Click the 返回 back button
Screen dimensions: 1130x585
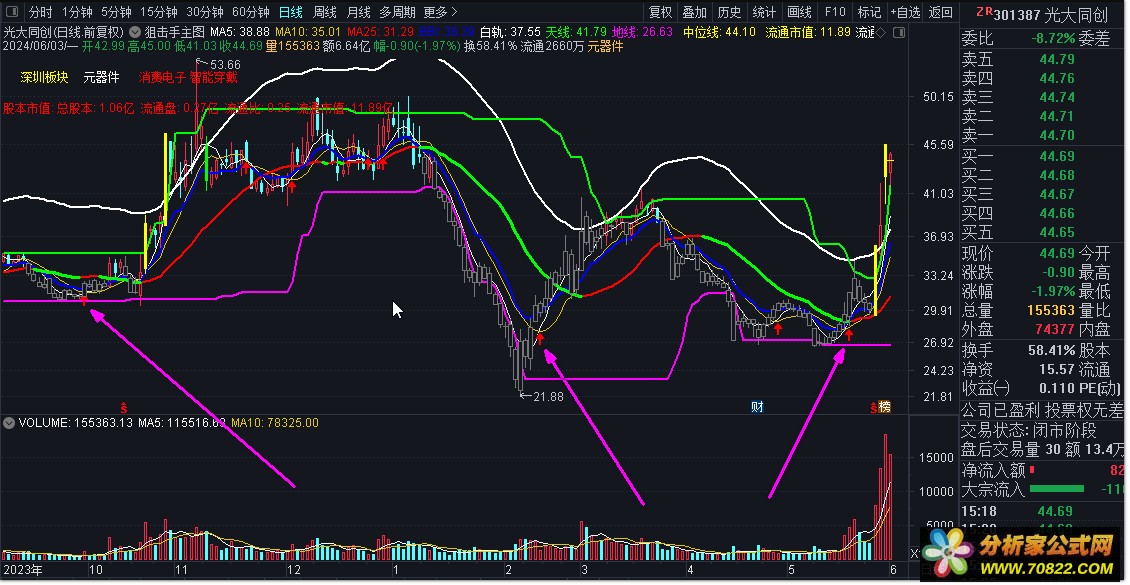[x=940, y=12]
